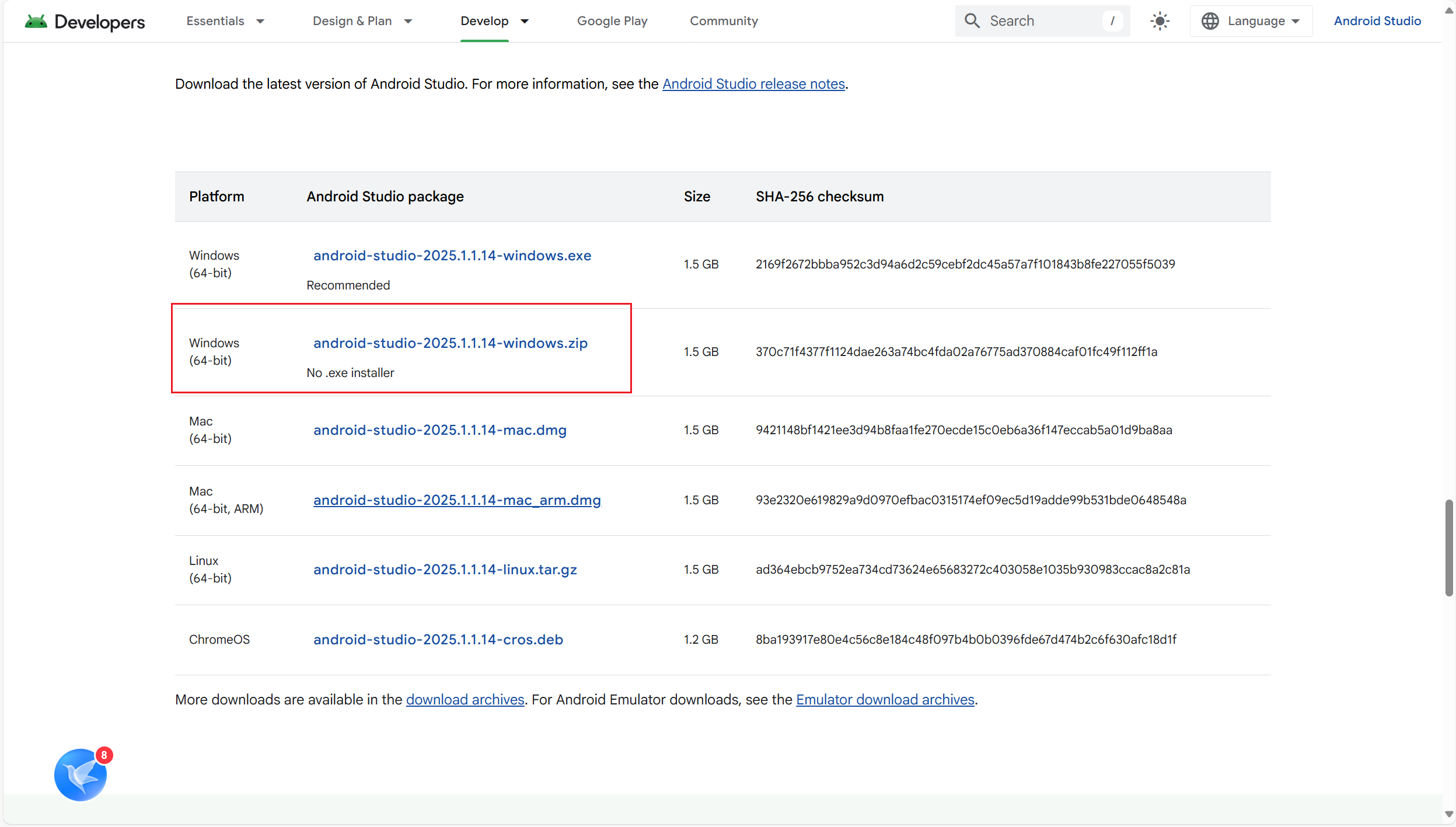
Task: Download android-studio-2025.1.1.14-mac.dmg
Action: (x=440, y=430)
